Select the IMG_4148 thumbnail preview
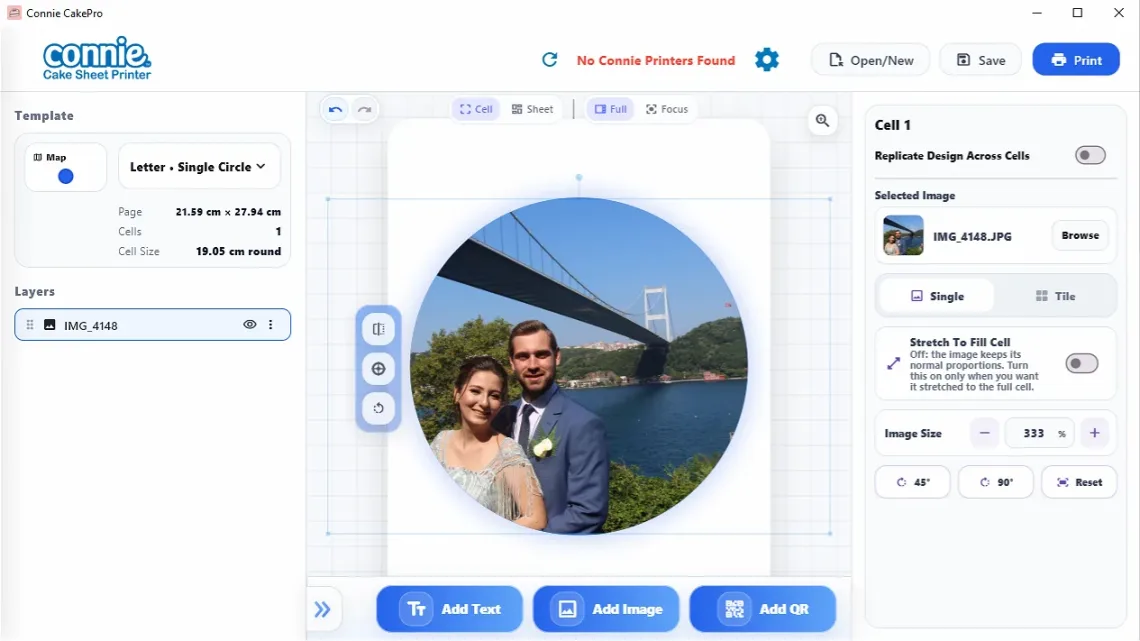 [903, 235]
